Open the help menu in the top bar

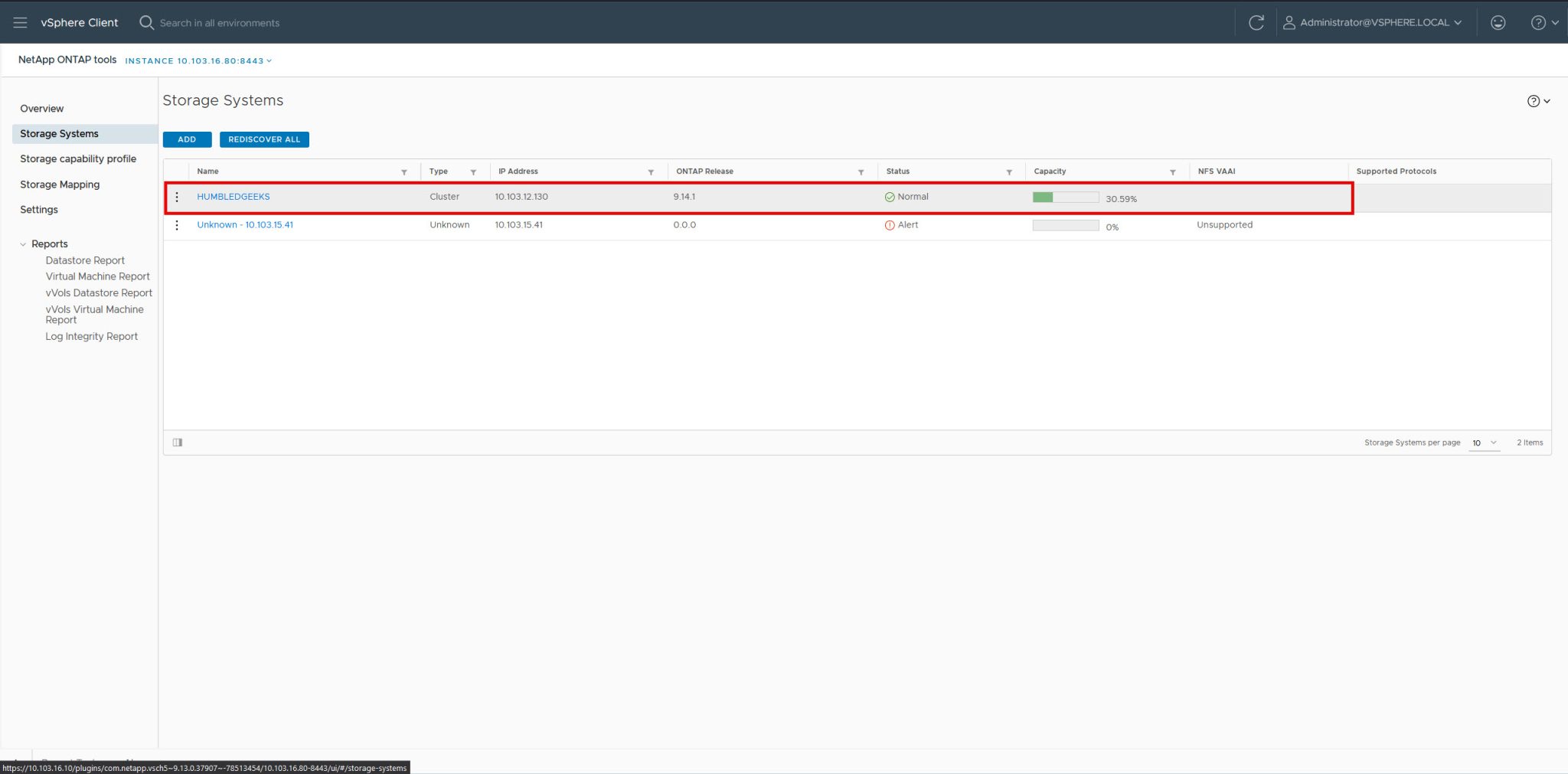[1541, 22]
